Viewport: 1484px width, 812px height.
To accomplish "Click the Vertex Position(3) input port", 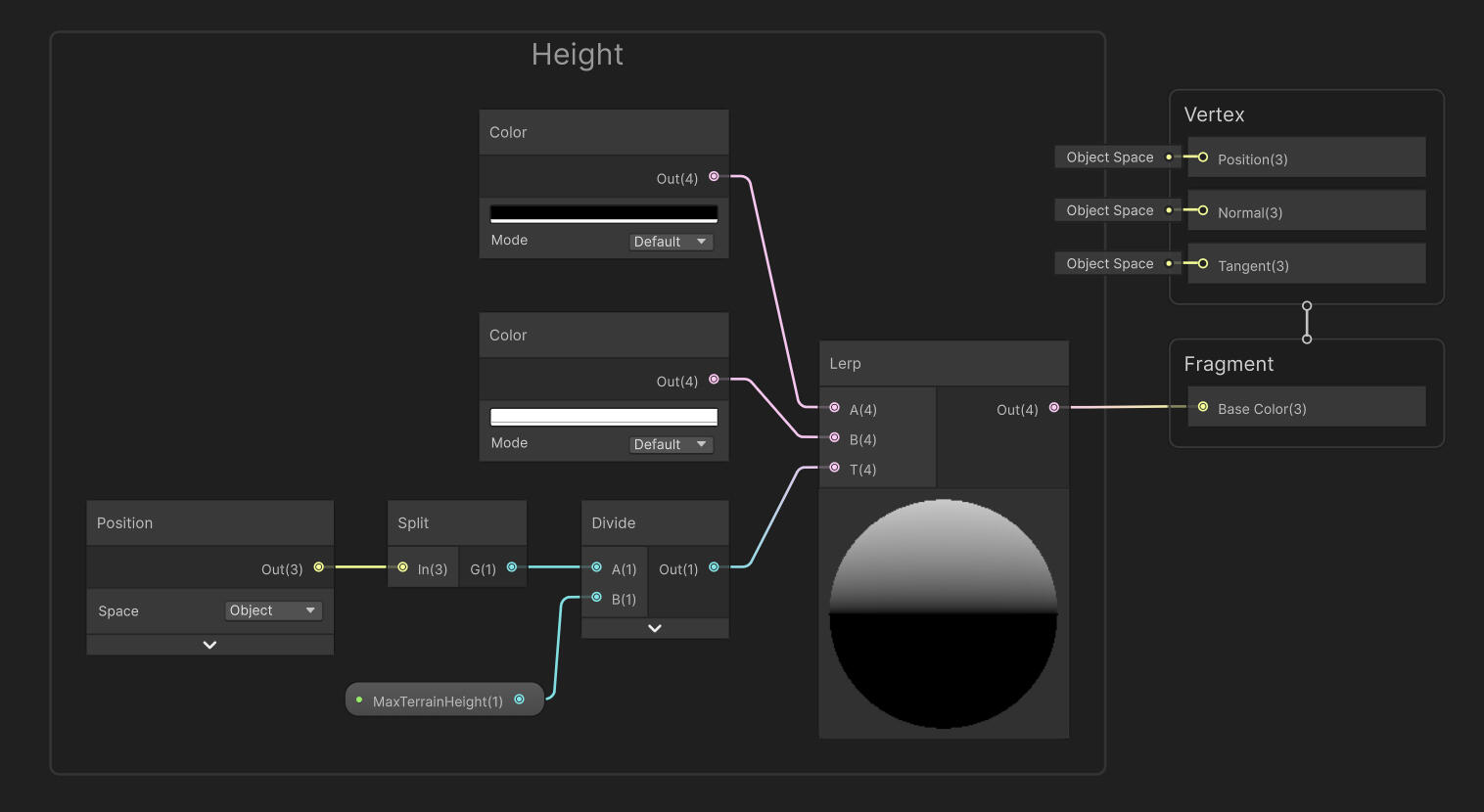I will pyautogui.click(x=1203, y=158).
